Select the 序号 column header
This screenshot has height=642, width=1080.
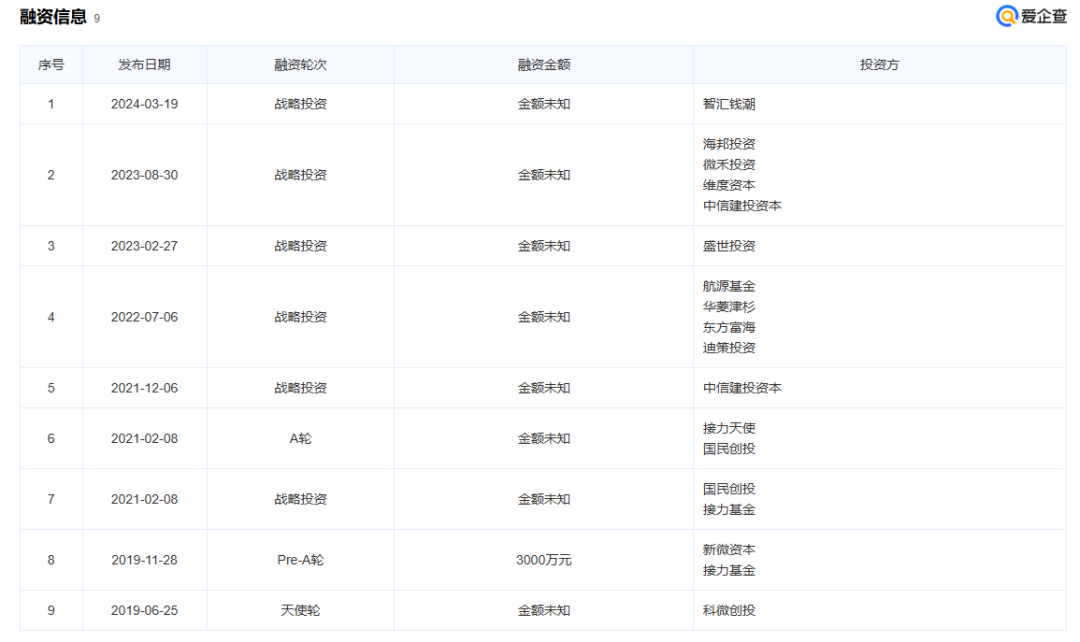click(x=51, y=65)
